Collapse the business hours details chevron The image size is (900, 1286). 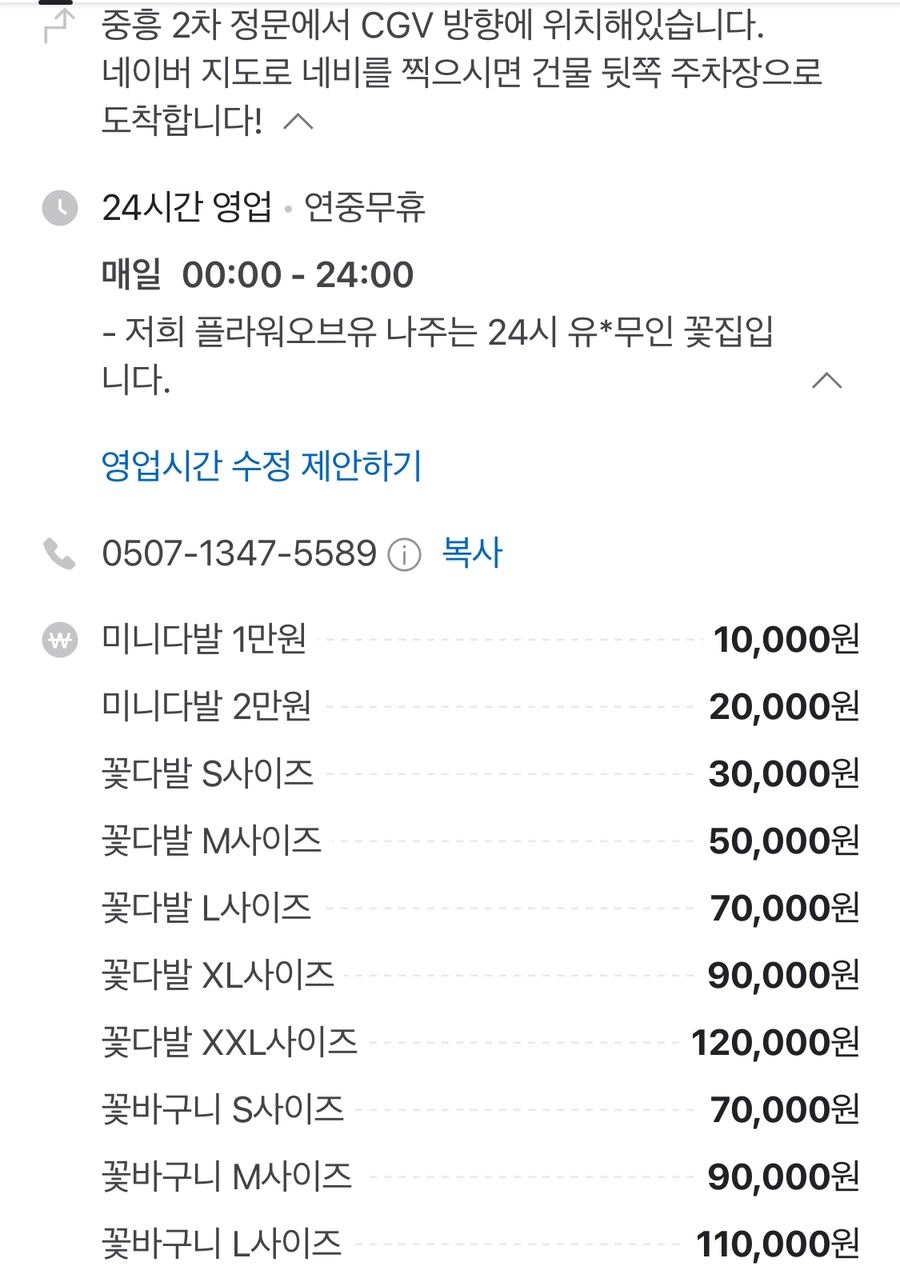[827, 380]
